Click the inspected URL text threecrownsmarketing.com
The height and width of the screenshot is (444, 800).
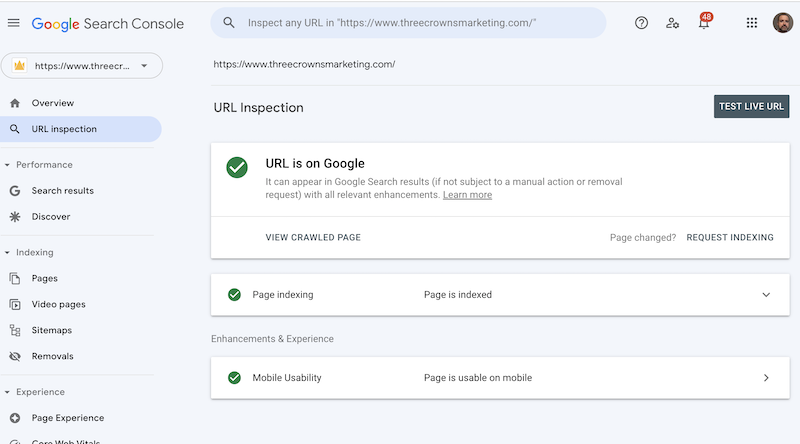coord(304,64)
